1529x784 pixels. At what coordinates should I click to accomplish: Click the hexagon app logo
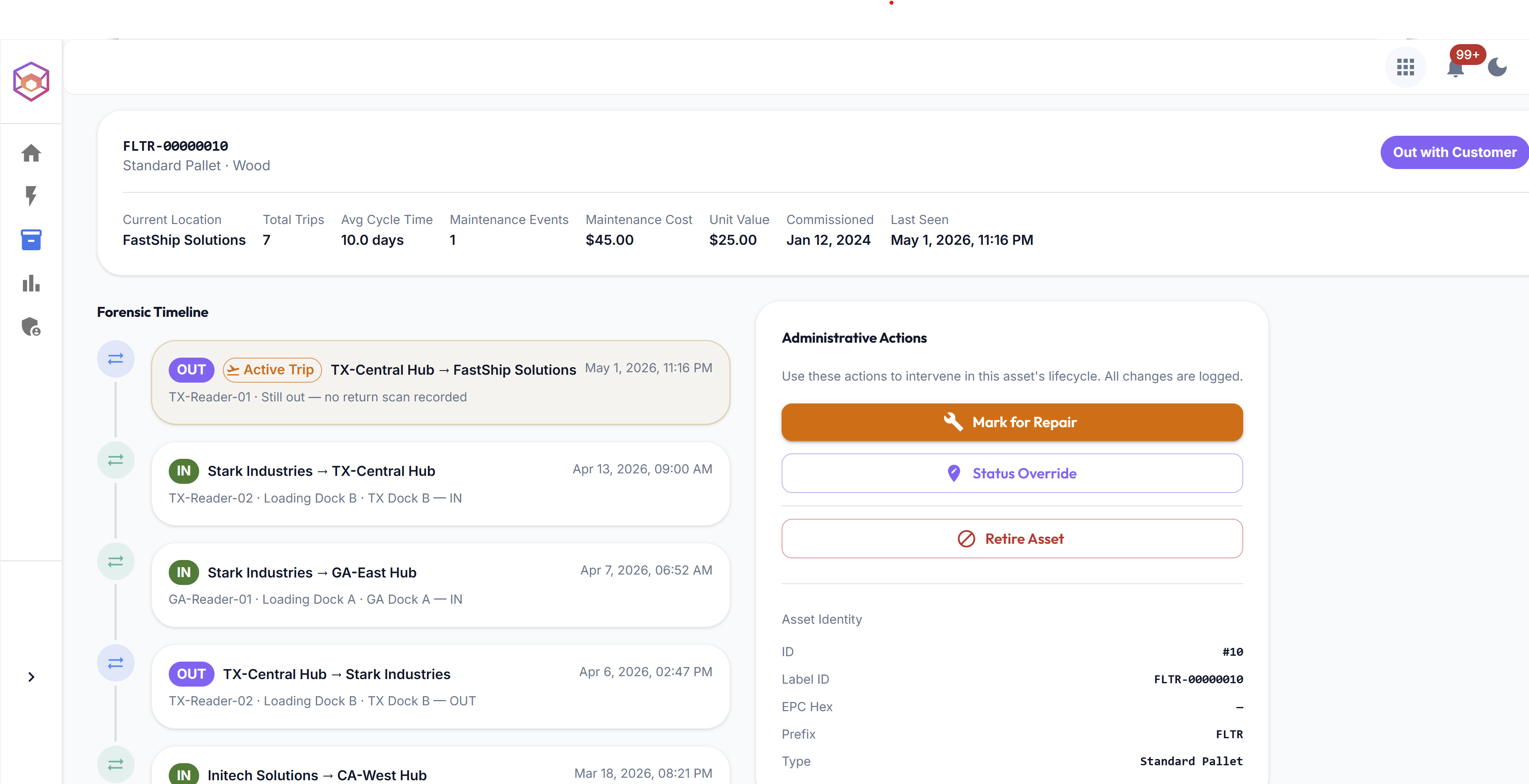tap(31, 81)
